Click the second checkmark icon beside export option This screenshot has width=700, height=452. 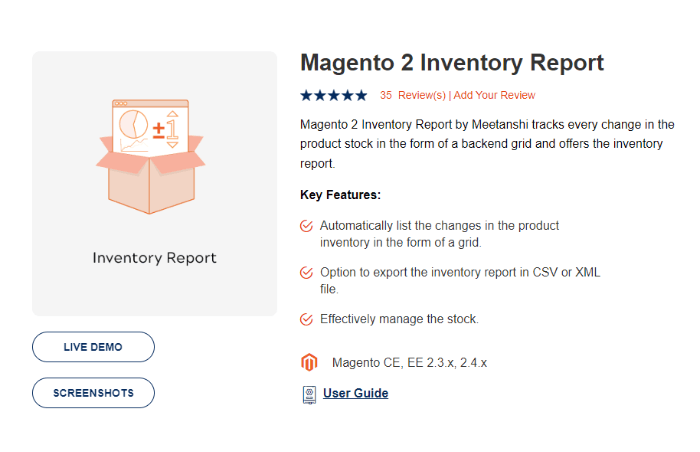(307, 272)
